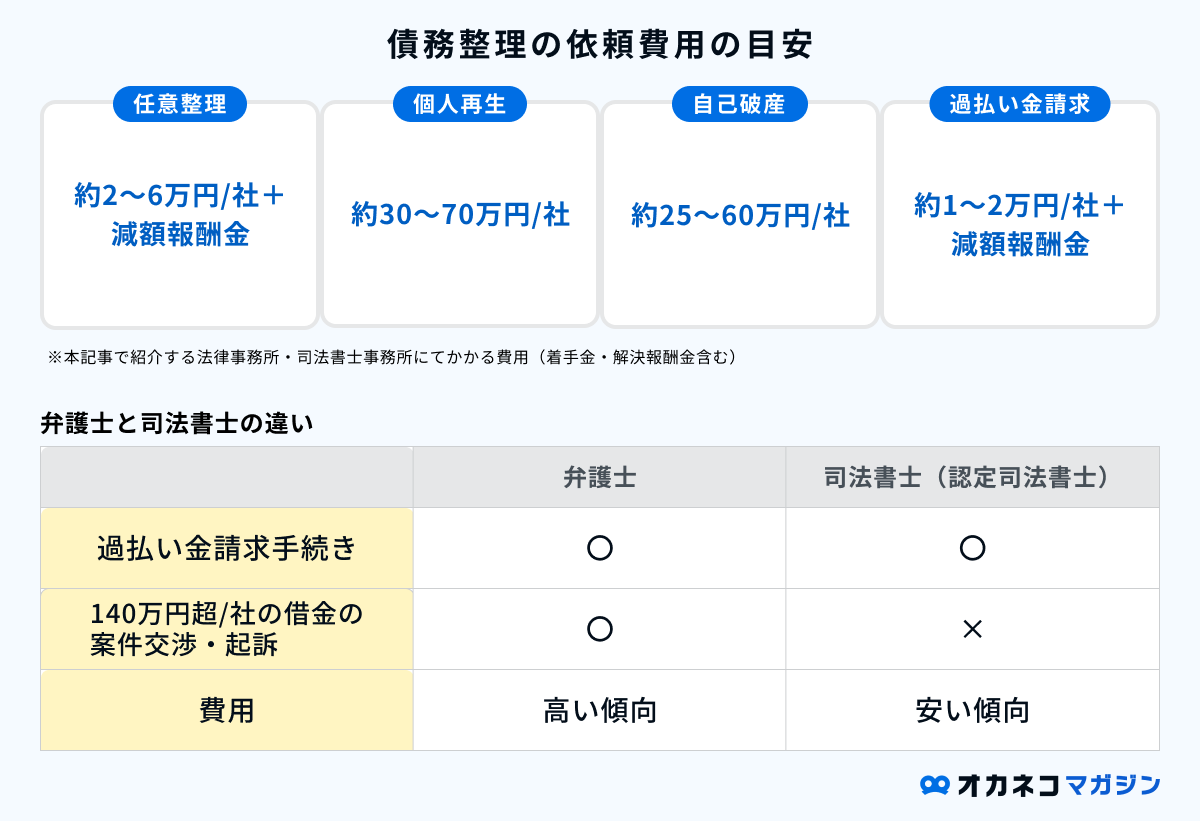Click 約2〜6万円/社＋減額報酬金 text
The height and width of the screenshot is (821, 1200).
coord(180,214)
